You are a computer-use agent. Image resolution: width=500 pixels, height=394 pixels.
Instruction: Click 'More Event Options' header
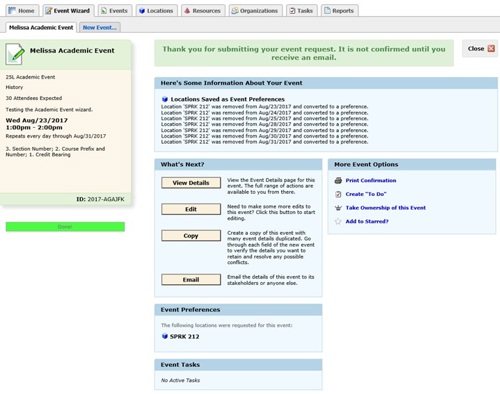(412, 164)
